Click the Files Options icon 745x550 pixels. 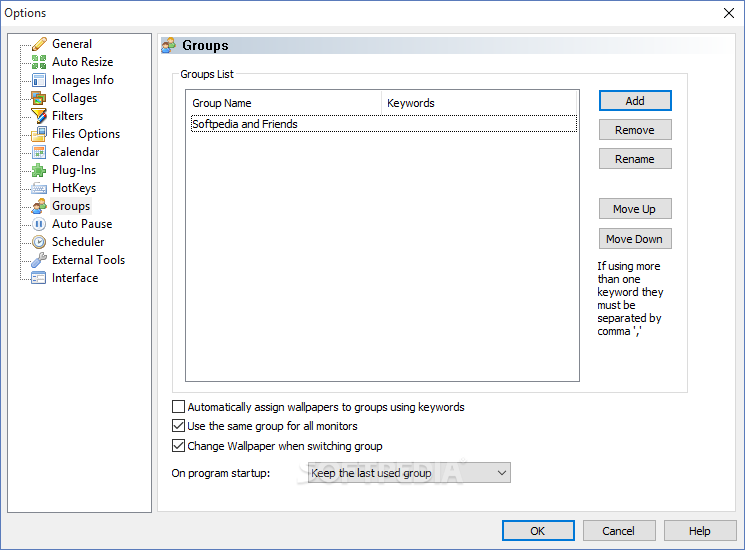[39, 134]
